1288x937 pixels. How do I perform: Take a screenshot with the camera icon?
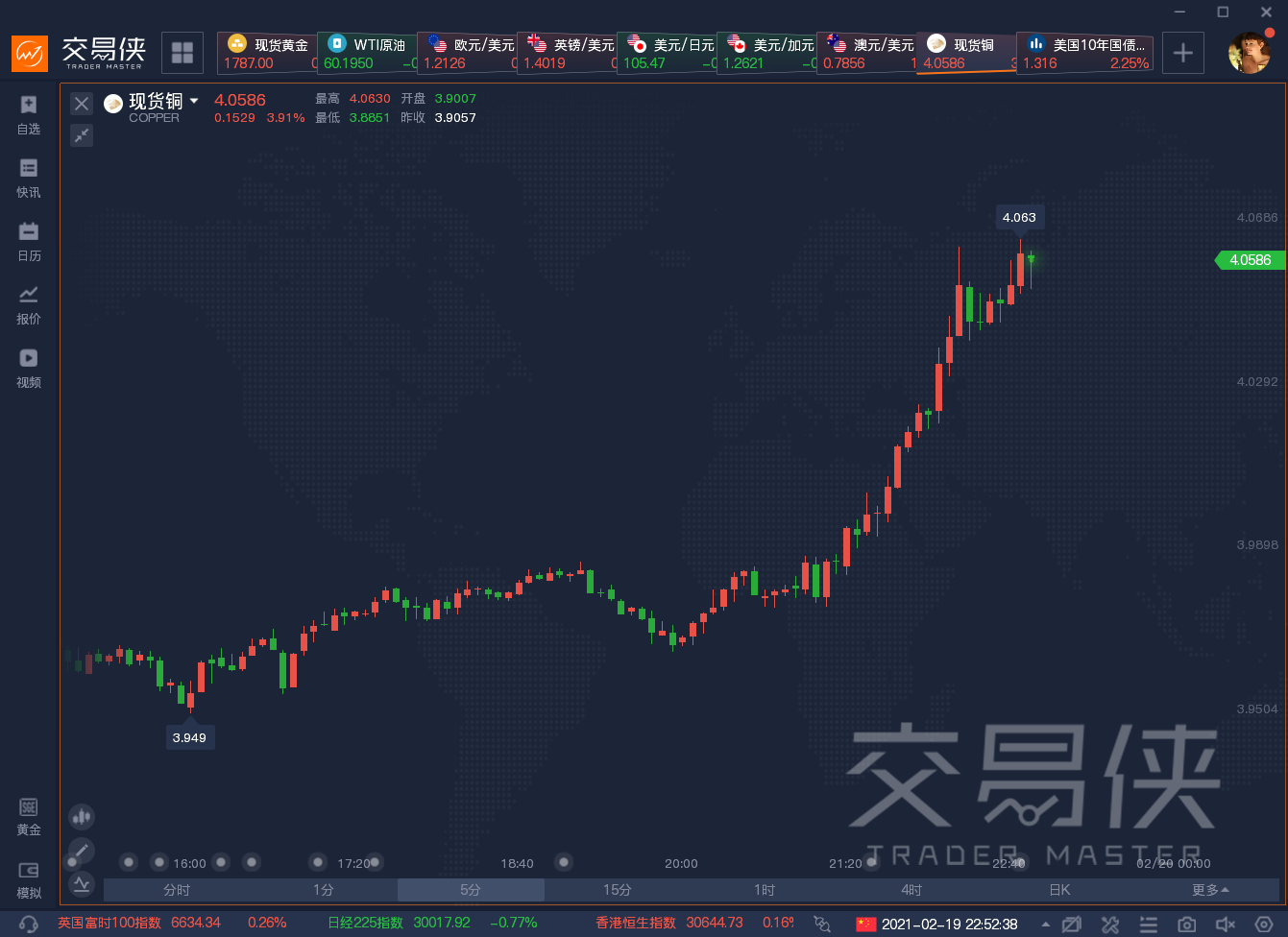1187,925
